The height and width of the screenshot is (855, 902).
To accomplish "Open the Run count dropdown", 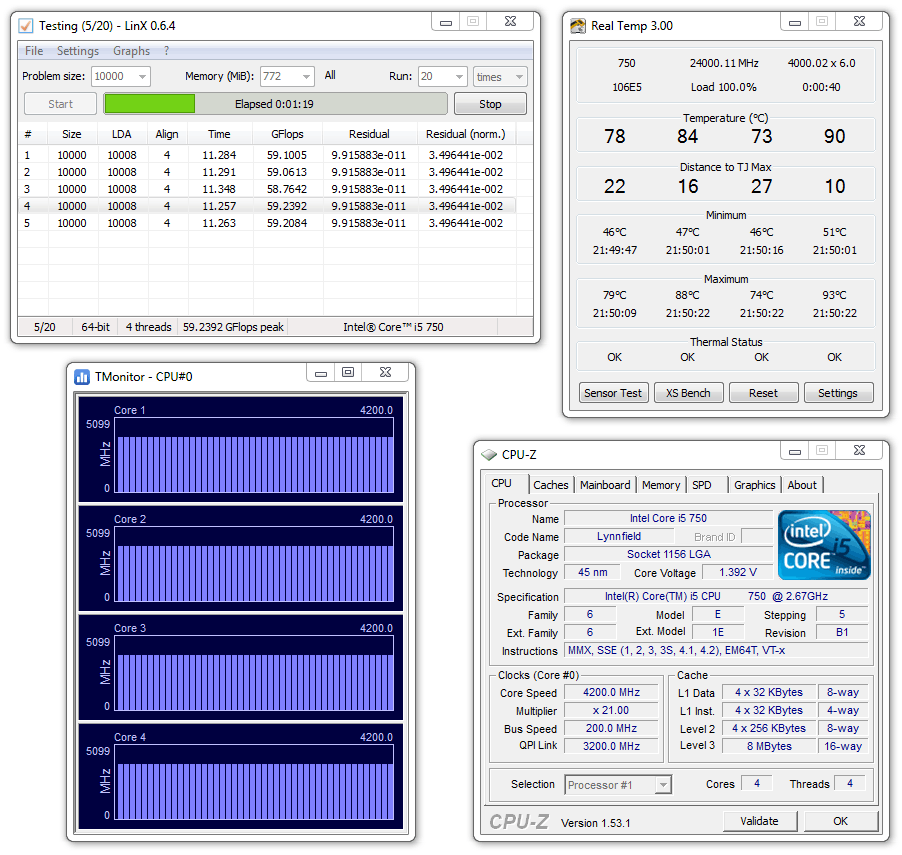I will point(458,77).
